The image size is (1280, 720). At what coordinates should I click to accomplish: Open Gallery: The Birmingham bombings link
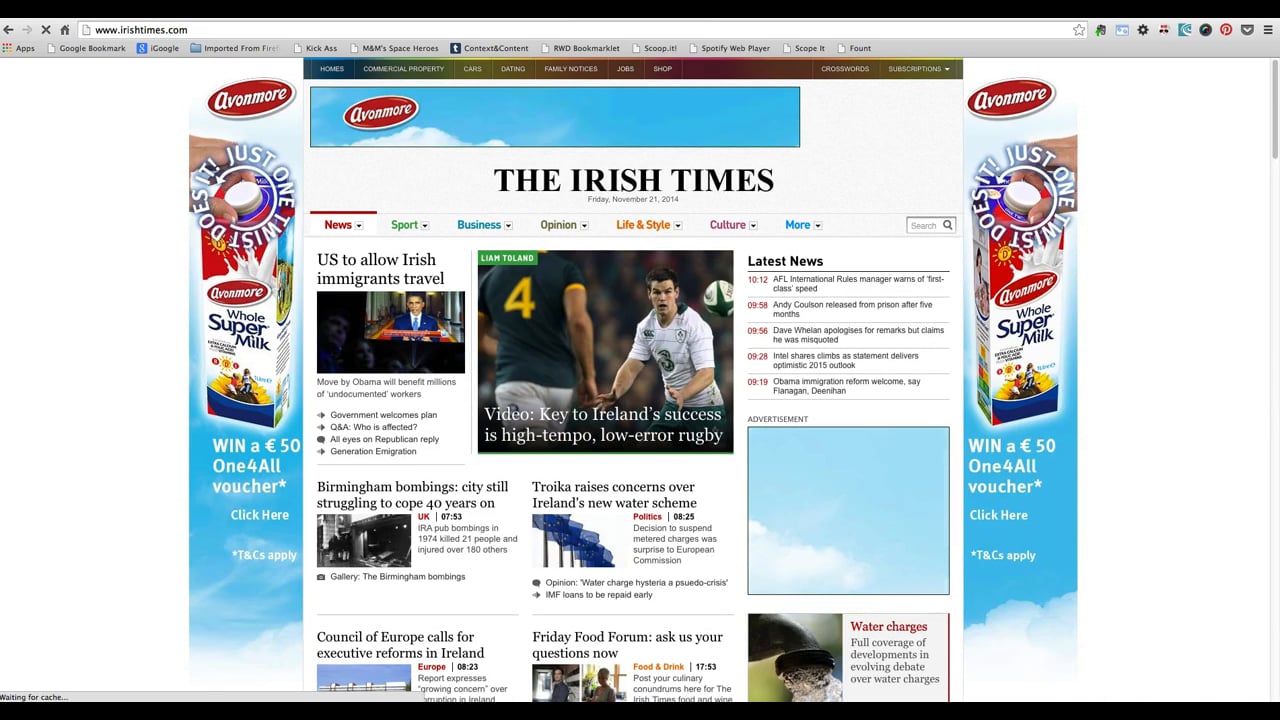398,577
